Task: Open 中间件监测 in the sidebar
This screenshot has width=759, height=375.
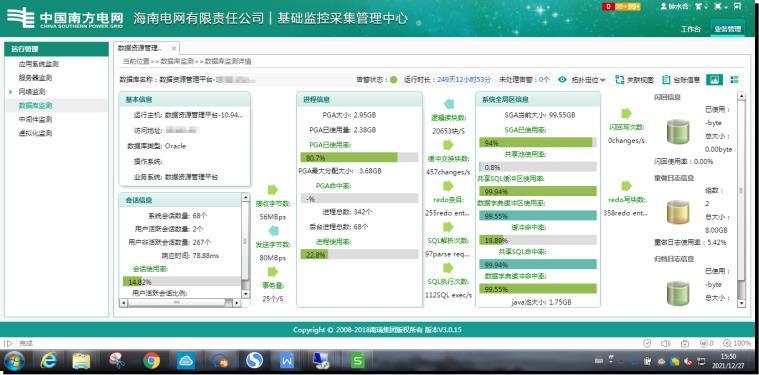Action: click(35, 119)
